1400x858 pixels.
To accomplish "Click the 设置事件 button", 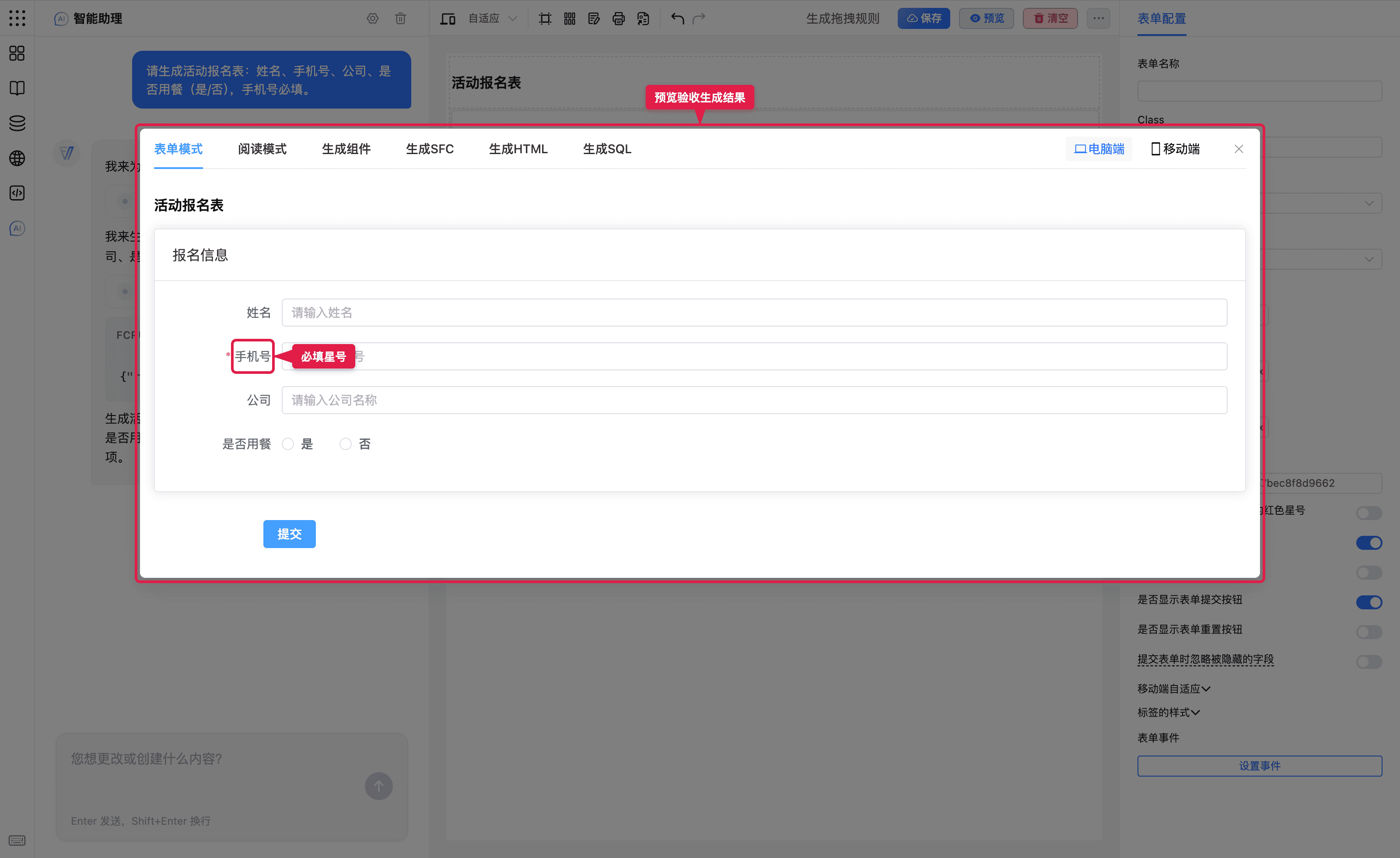I will [1260, 766].
